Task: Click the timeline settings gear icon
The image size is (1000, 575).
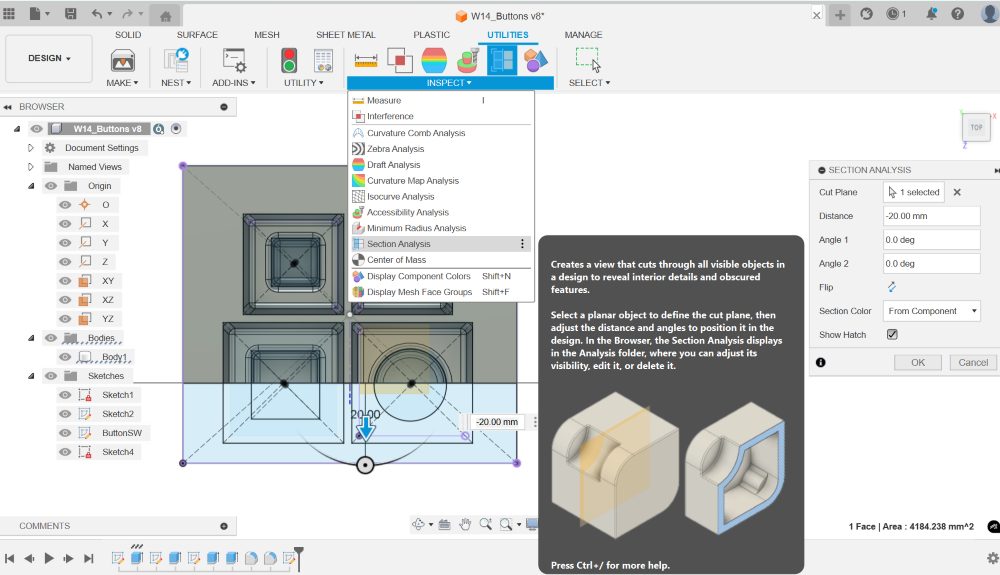Action: coord(992,558)
